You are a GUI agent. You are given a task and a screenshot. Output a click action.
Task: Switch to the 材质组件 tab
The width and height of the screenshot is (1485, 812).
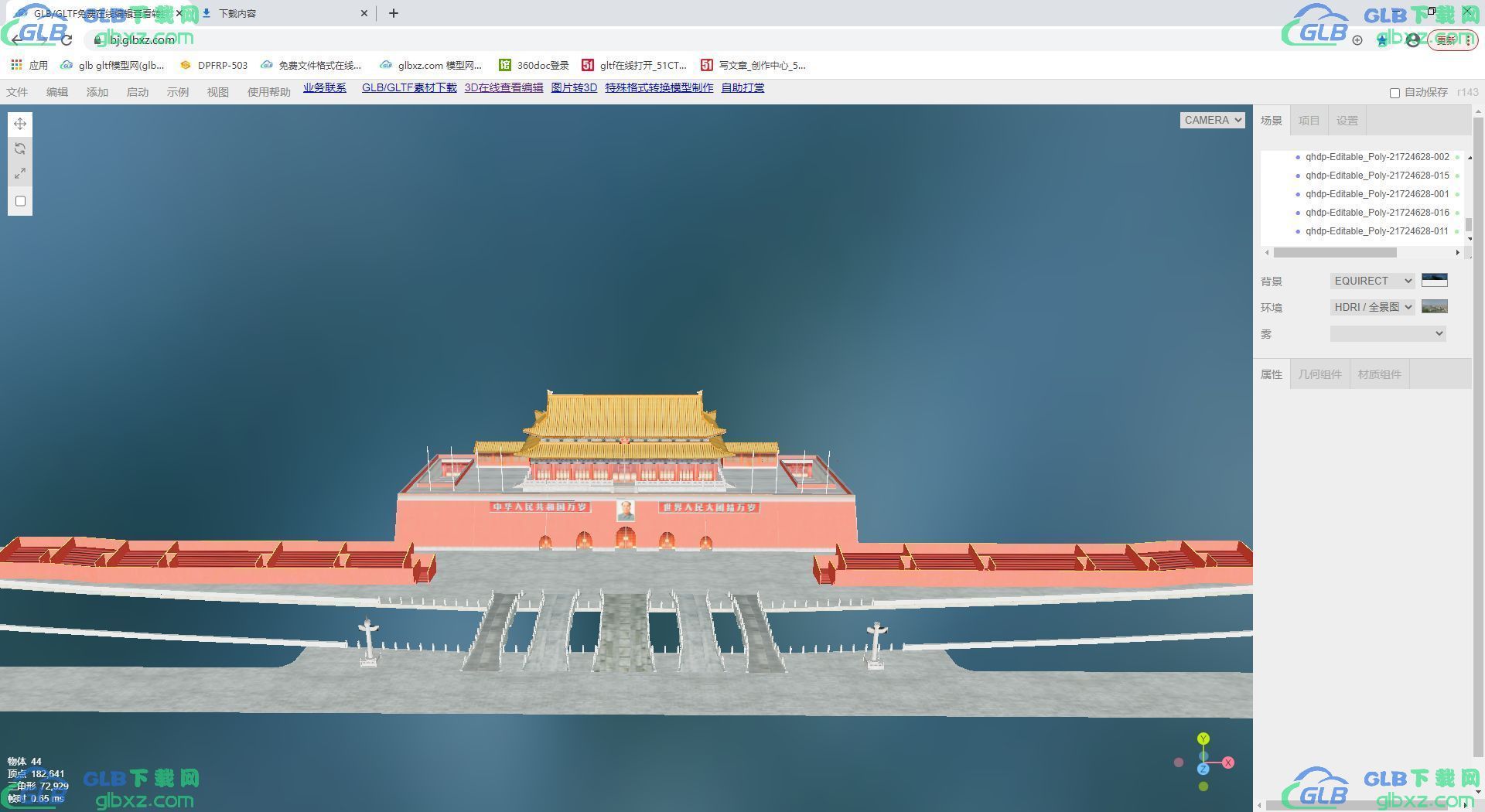[x=1379, y=374]
